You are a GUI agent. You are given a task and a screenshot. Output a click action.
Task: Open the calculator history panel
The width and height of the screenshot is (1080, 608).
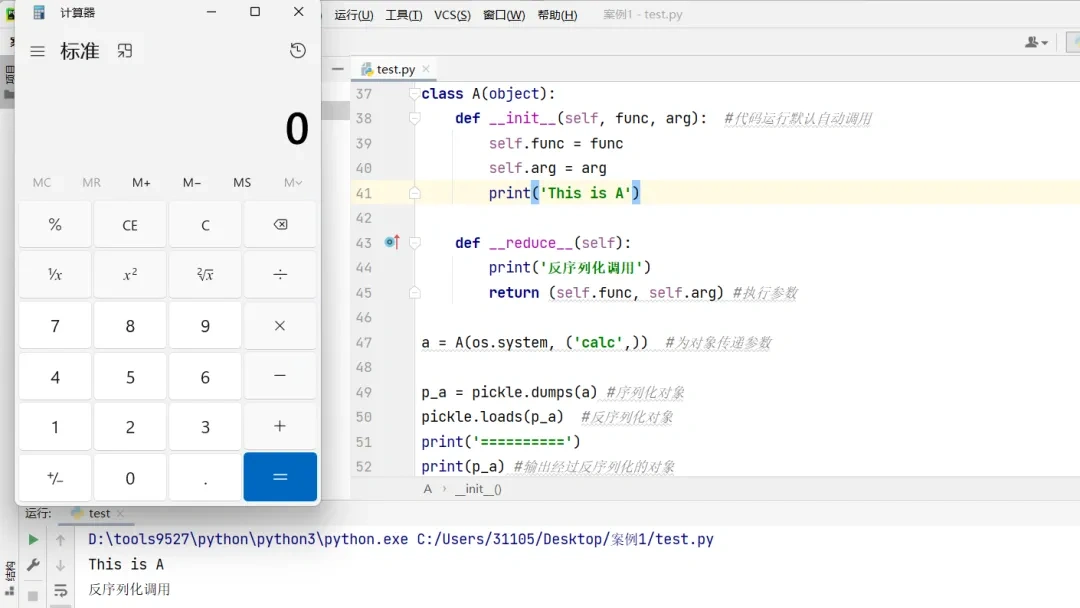click(x=298, y=50)
